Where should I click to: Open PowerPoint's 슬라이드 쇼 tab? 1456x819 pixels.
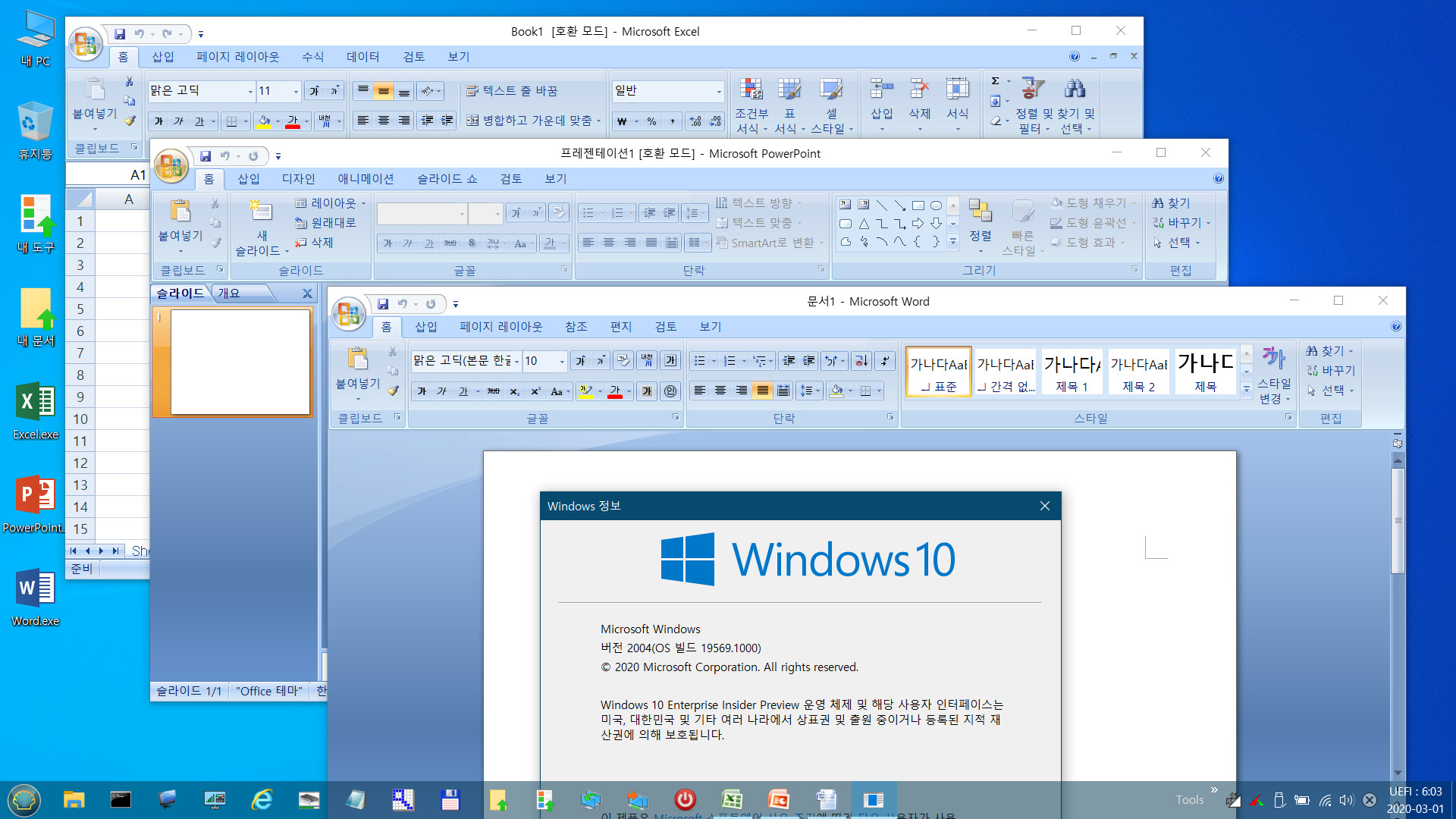pos(447,179)
